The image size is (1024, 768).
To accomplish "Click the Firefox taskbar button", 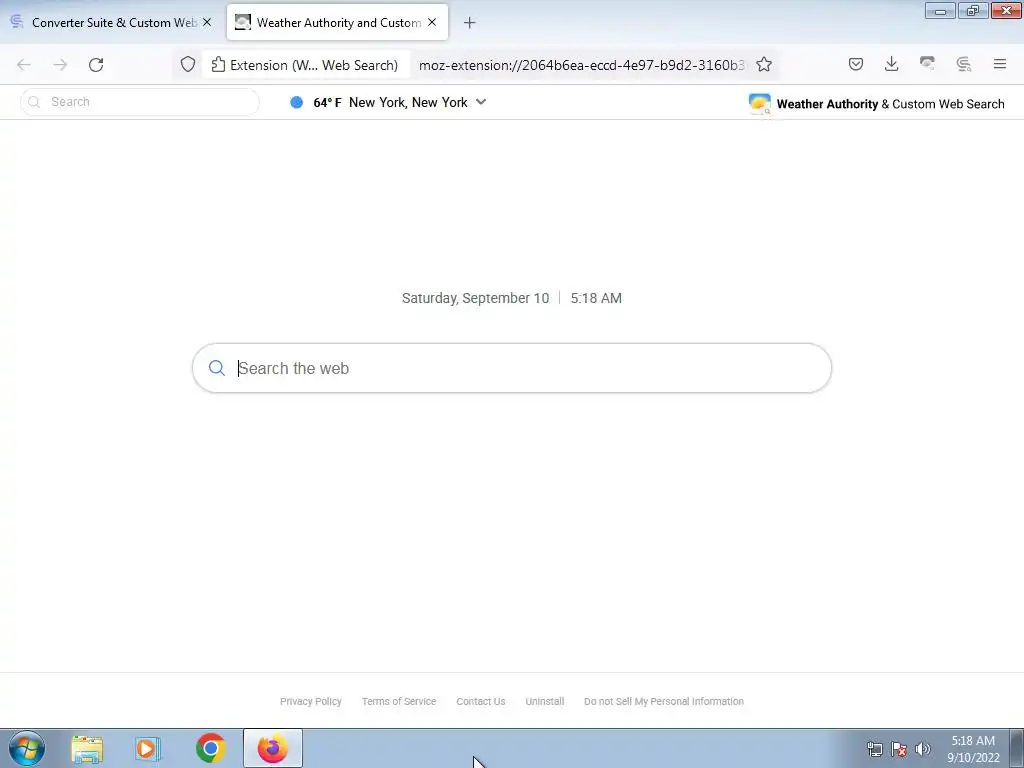I will click(273, 748).
